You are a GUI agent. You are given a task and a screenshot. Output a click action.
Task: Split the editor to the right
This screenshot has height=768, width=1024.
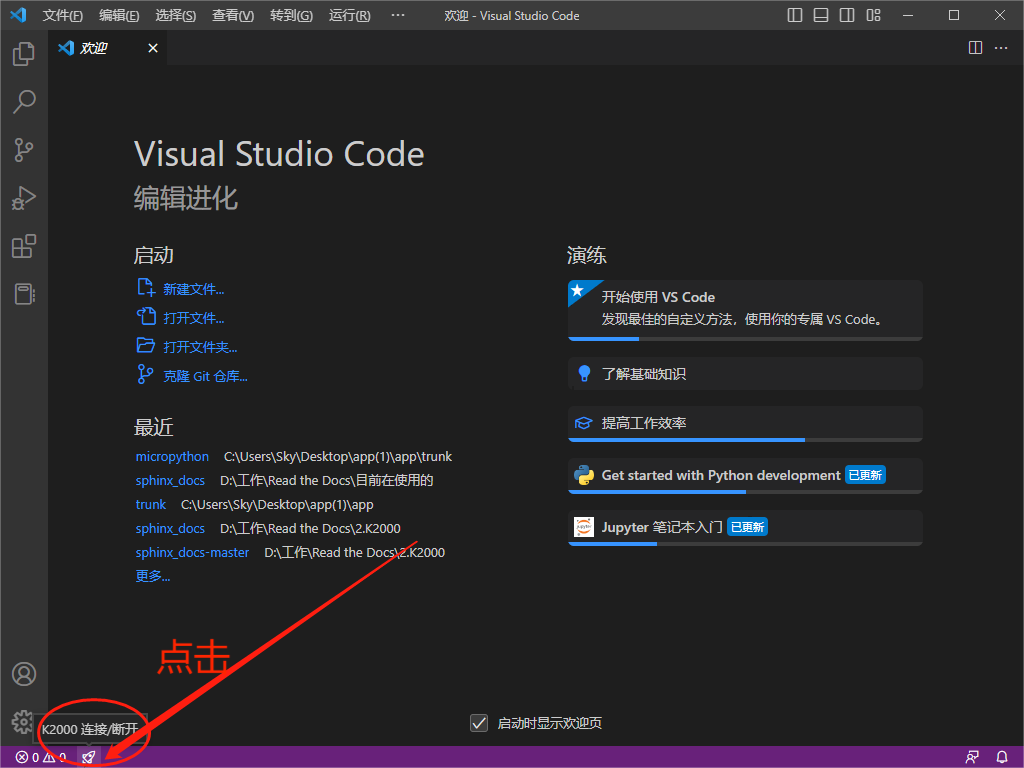pos(975,48)
